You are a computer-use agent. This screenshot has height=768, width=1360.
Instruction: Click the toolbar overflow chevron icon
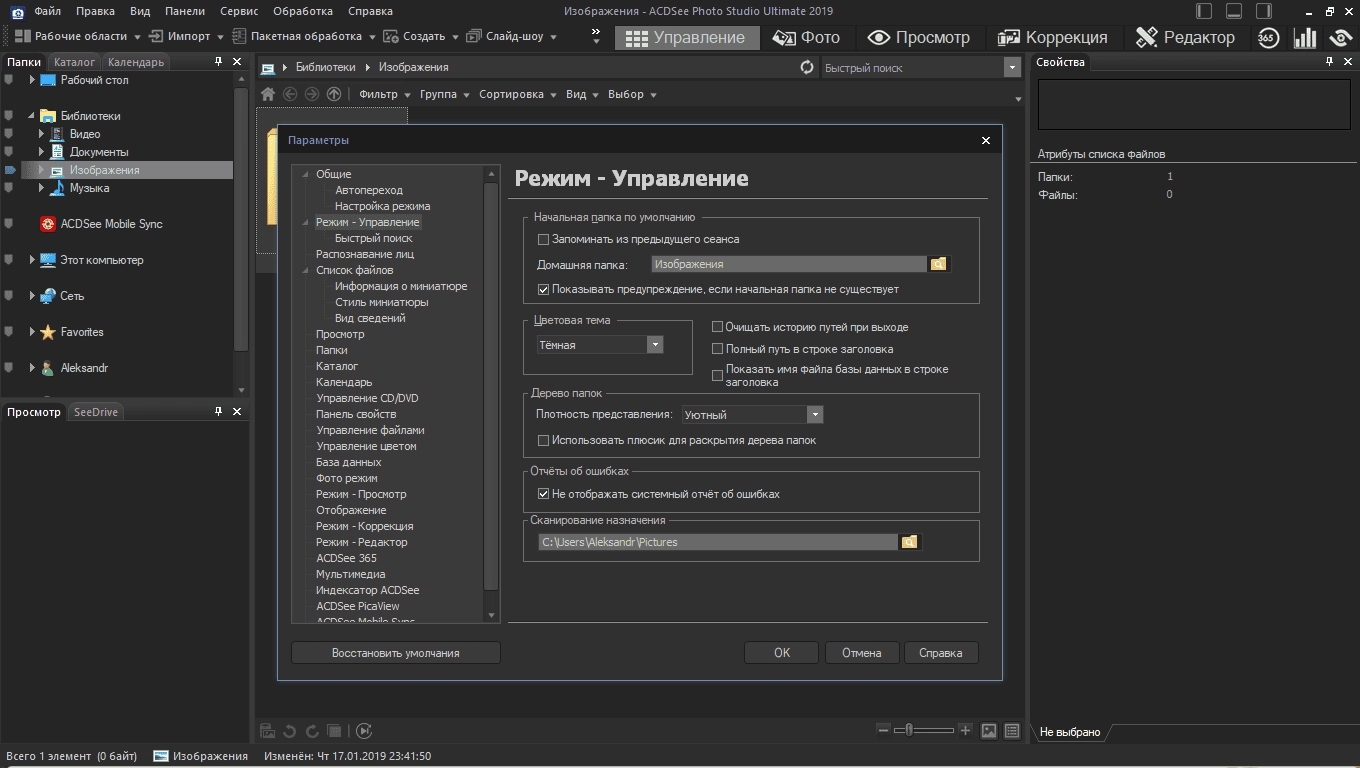pyautogui.click(x=596, y=36)
